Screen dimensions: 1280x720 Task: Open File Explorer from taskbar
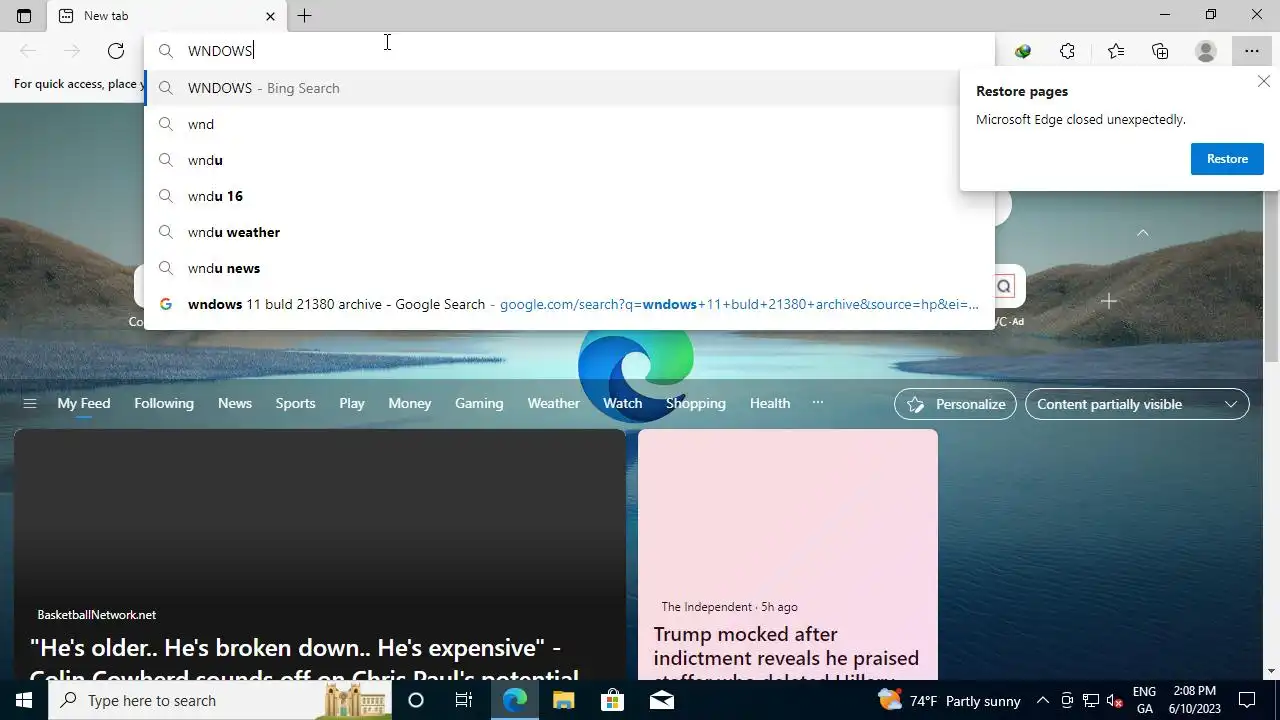563,700
